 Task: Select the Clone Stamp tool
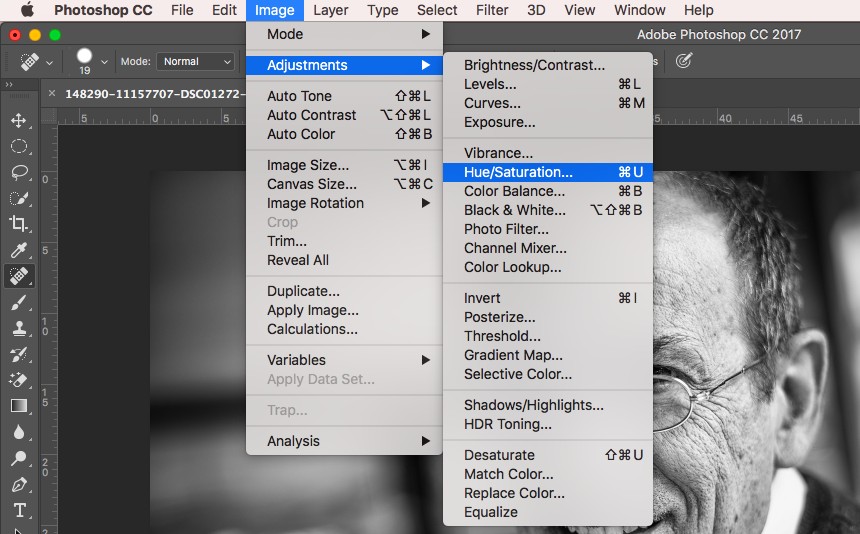point(19,328)
